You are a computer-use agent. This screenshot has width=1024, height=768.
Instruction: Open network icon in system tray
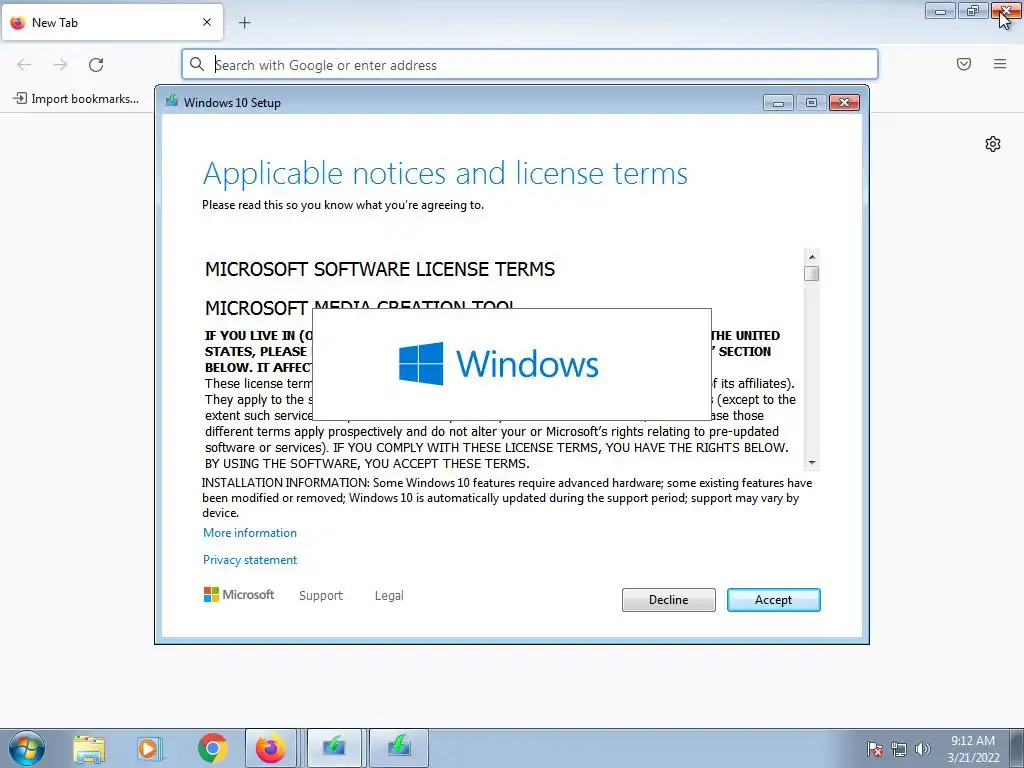tap(899, 749)
